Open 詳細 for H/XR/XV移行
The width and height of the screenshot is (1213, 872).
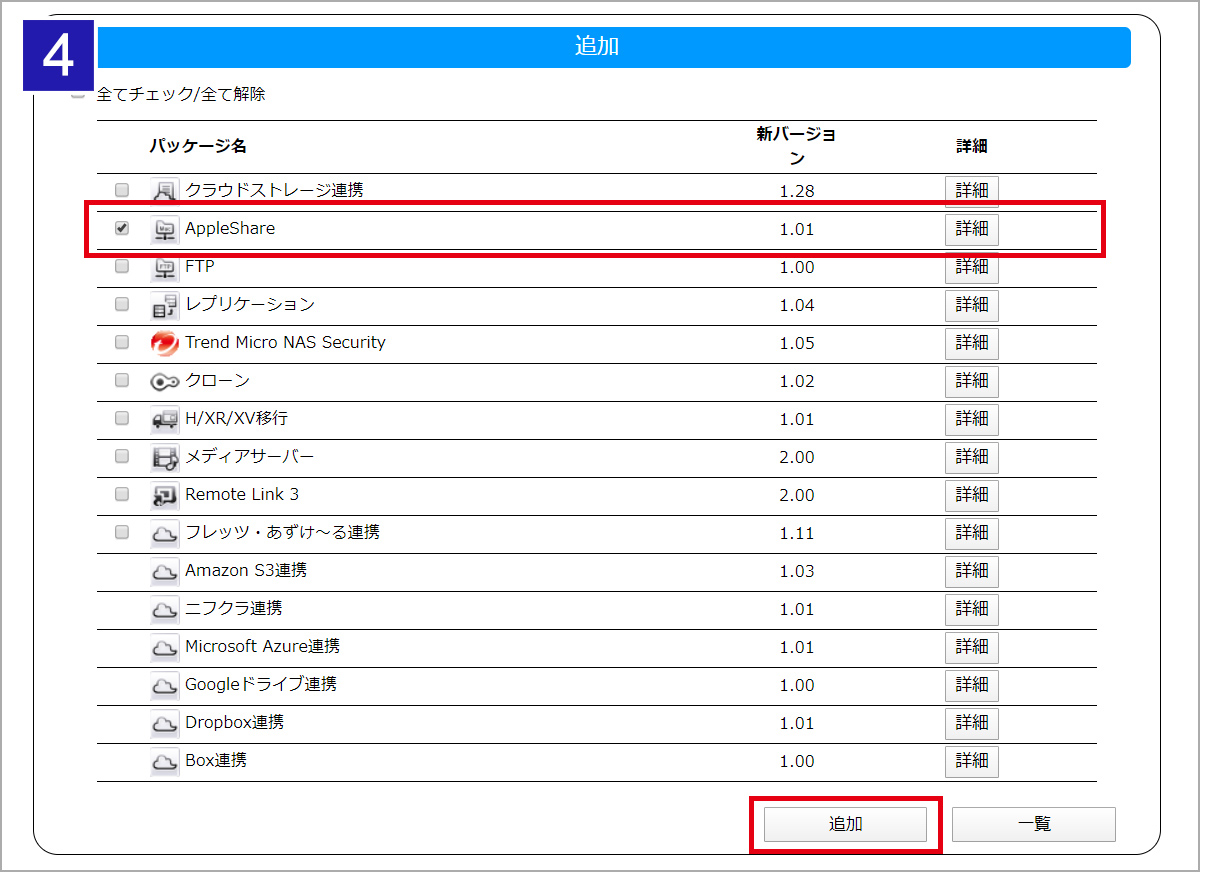coord(972,419)
